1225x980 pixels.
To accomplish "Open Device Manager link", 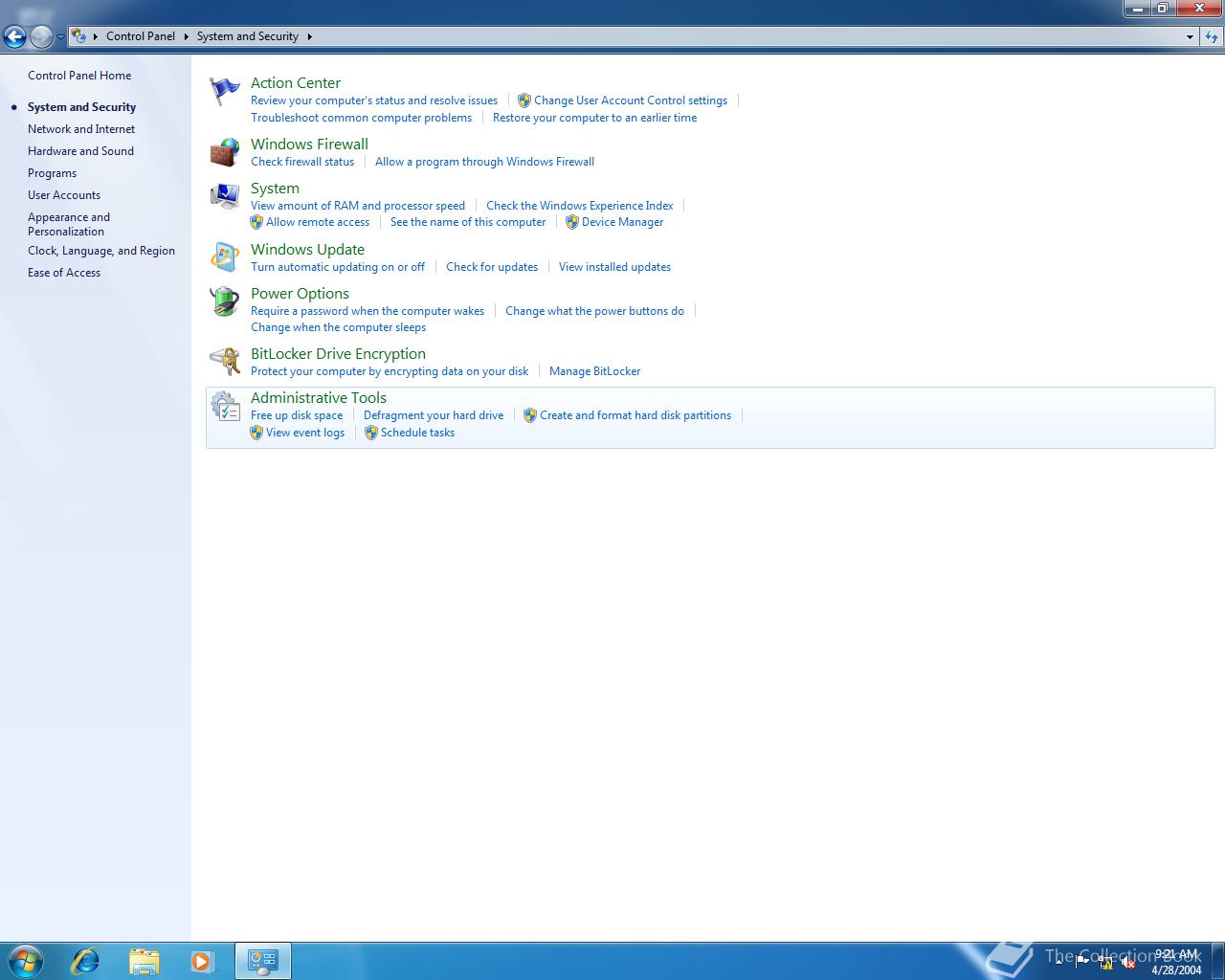I will (x=622, y=222).
